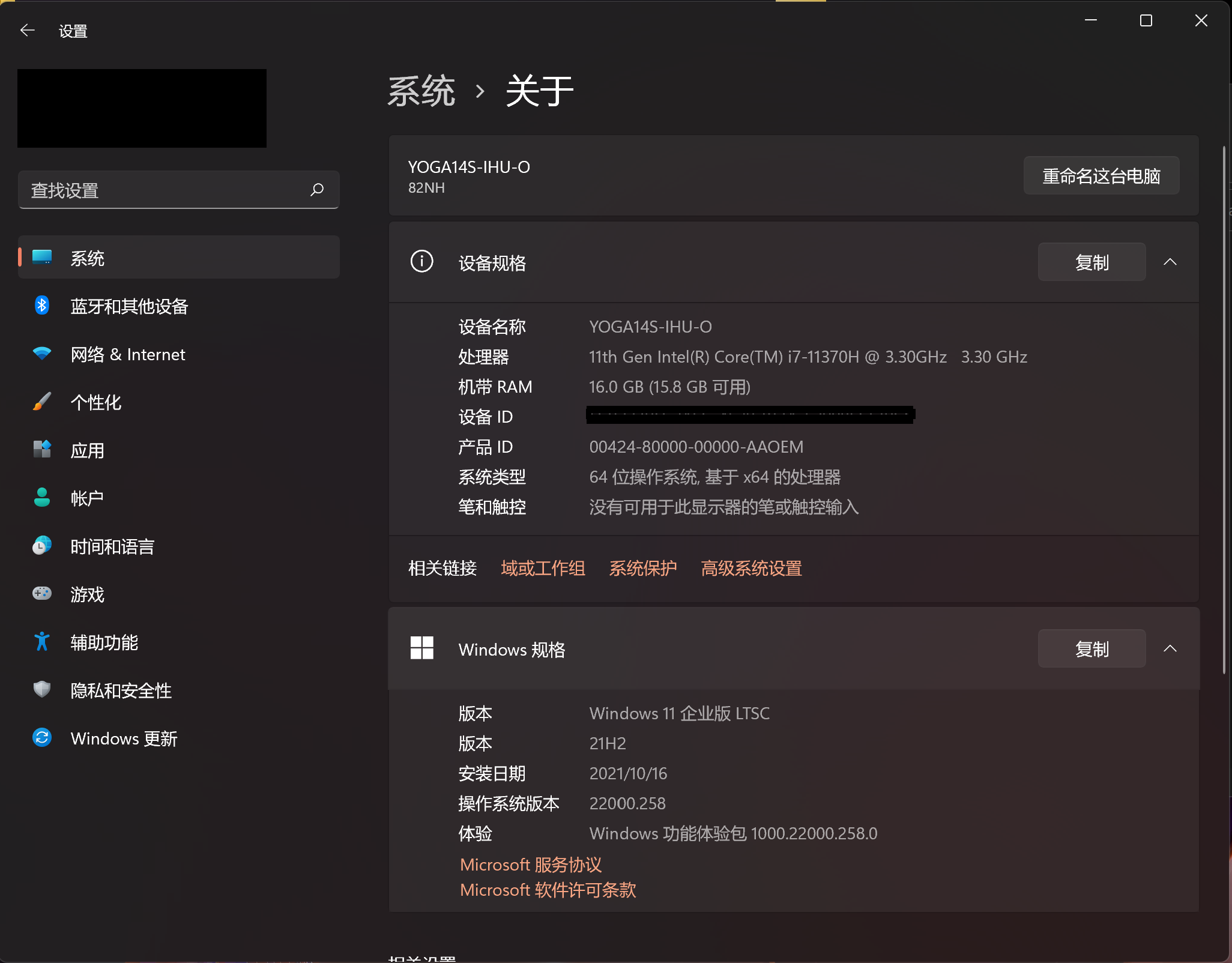Click the product ID 00424-80000-00000-AAOEM
The width and height of the screenshot is (1232, 963).
(x=696, y=447)
